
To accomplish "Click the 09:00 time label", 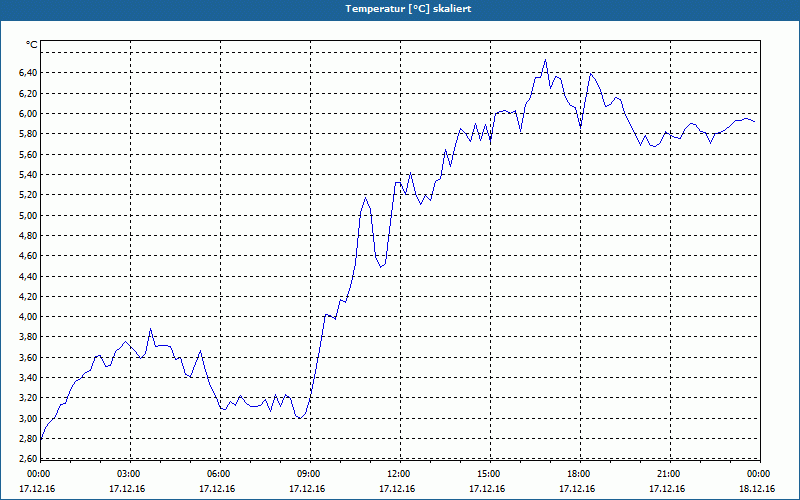I will click(308, 474).
